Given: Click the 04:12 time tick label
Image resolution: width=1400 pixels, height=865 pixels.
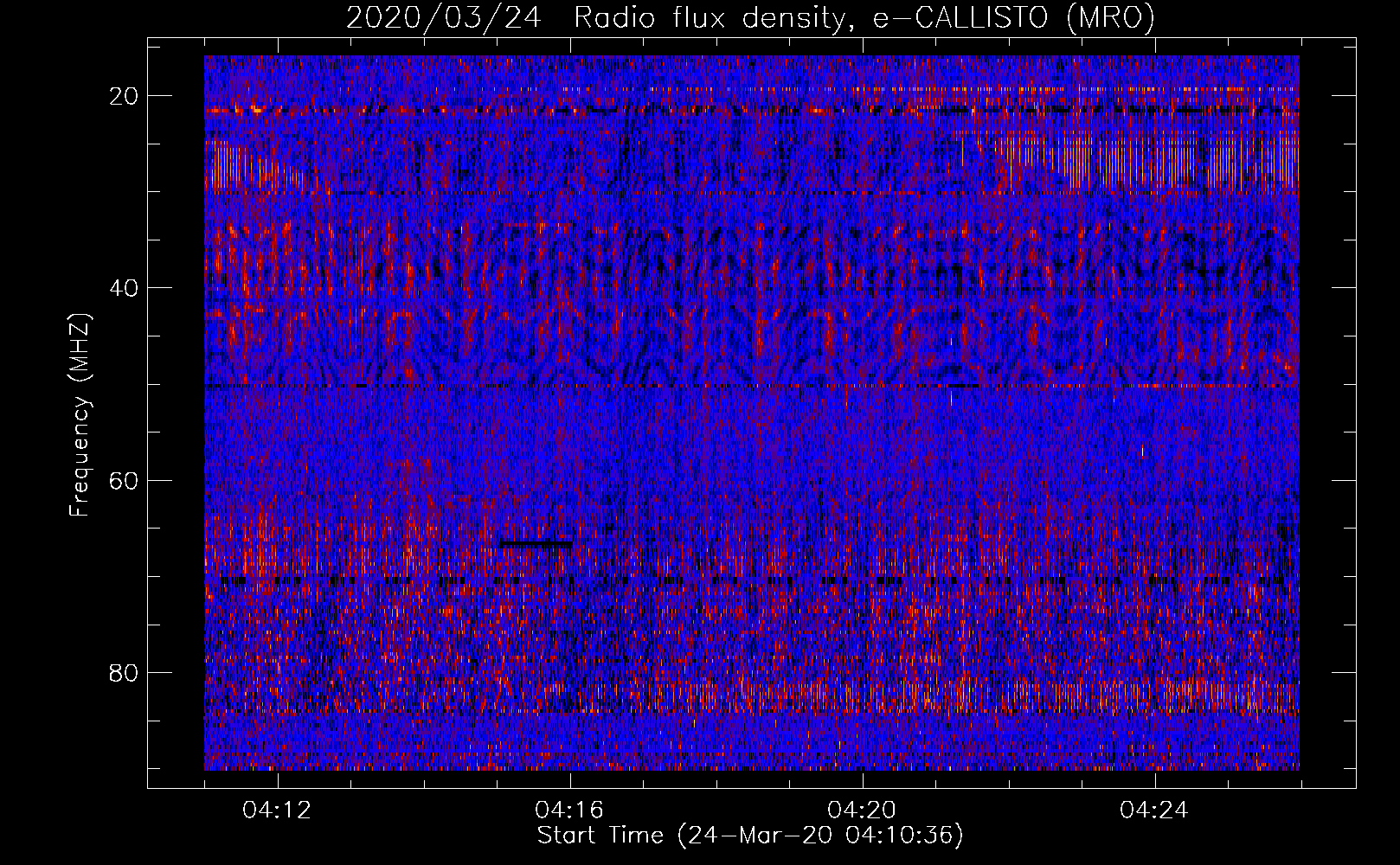Looking at the screenshot, I should tap(277, 811).
